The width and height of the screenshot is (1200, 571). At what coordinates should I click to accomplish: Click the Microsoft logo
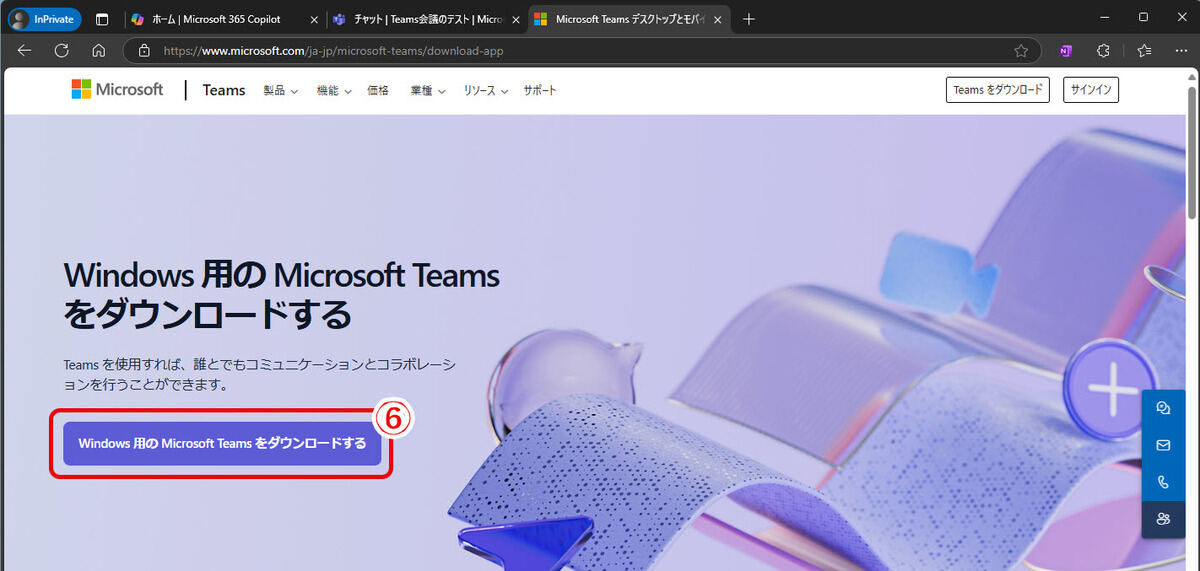point(117,89)
